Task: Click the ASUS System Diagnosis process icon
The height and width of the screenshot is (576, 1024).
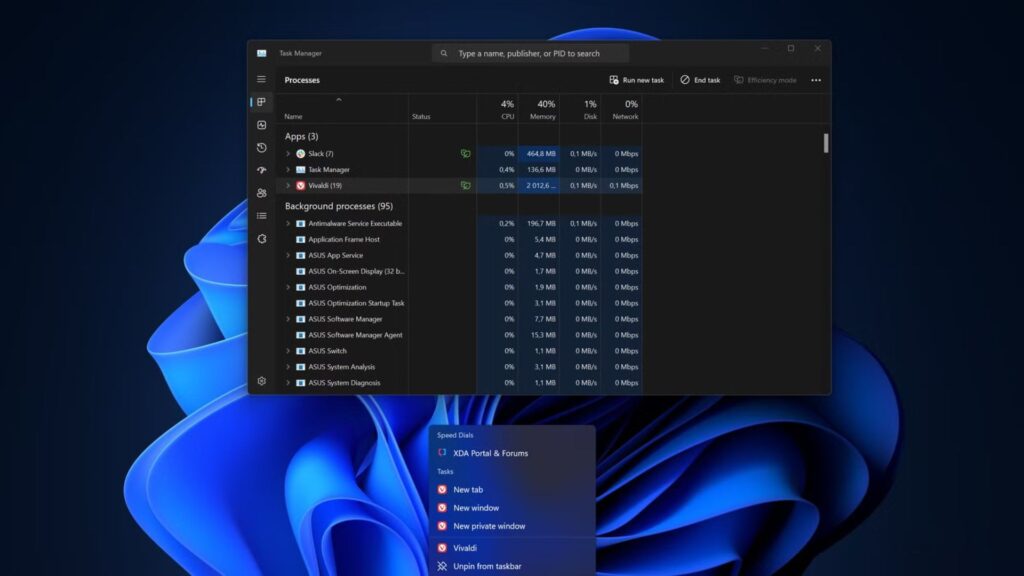Action: coord(300,383)
